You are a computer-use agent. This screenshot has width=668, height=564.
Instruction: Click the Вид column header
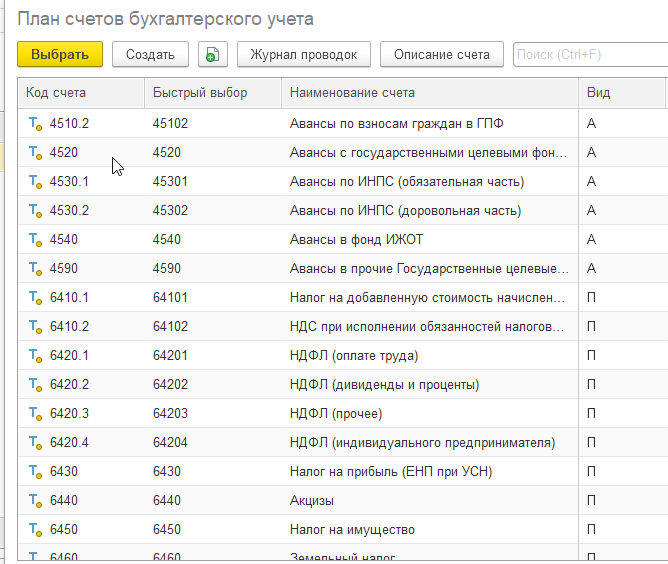(622, 93)
